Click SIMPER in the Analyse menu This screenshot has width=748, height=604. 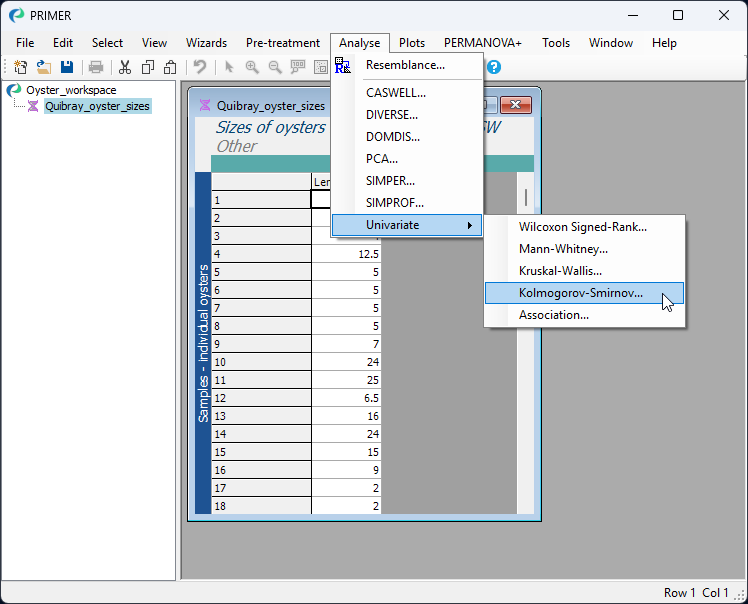[x=390, y=181]
